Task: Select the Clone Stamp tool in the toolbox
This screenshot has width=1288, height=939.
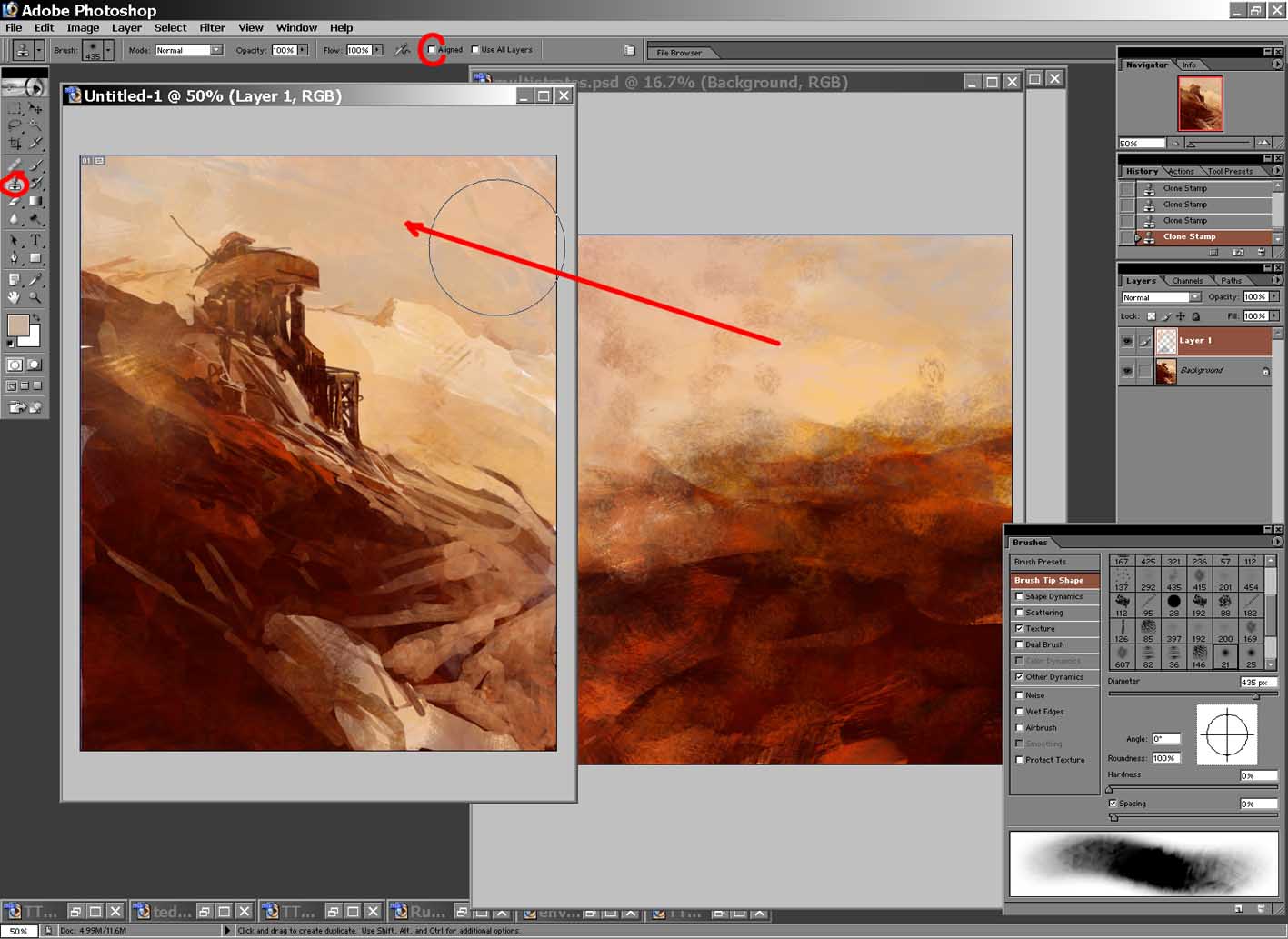Action: click(x=14, y=185)
